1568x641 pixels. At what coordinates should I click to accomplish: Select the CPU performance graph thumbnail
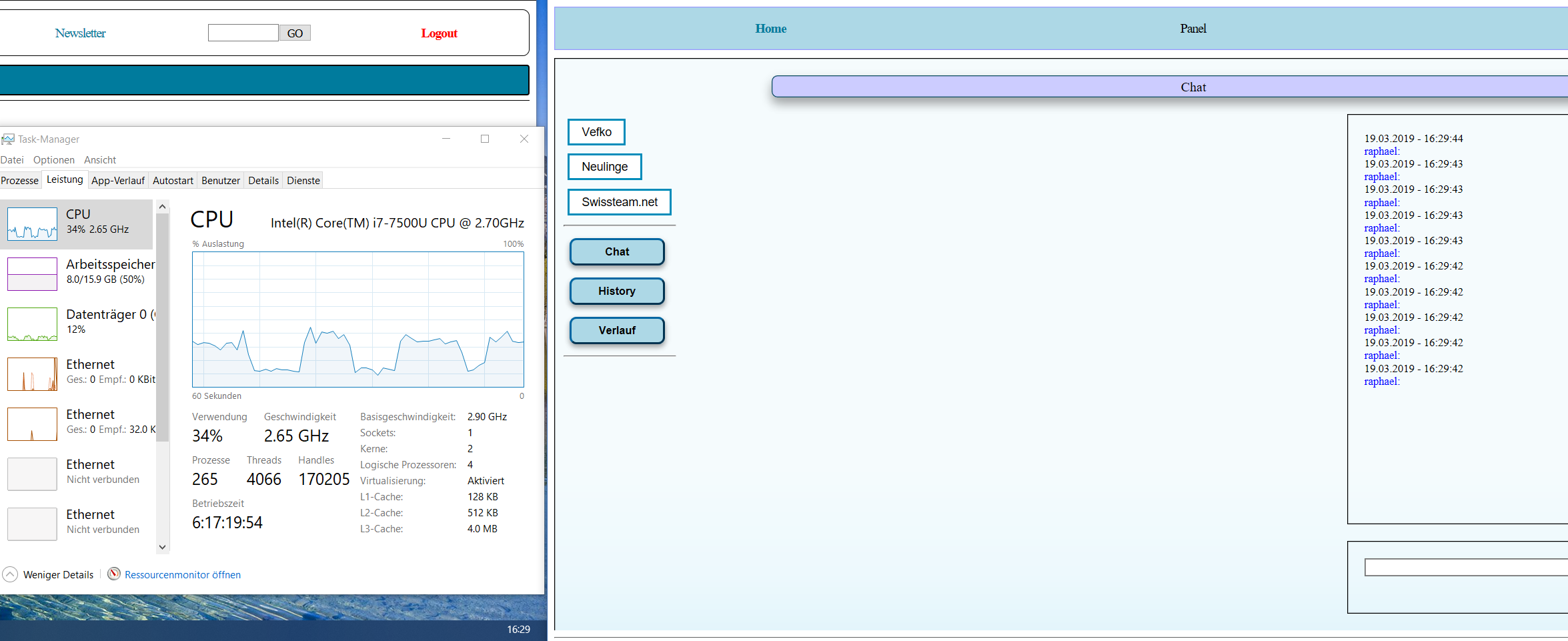[32, 223]
